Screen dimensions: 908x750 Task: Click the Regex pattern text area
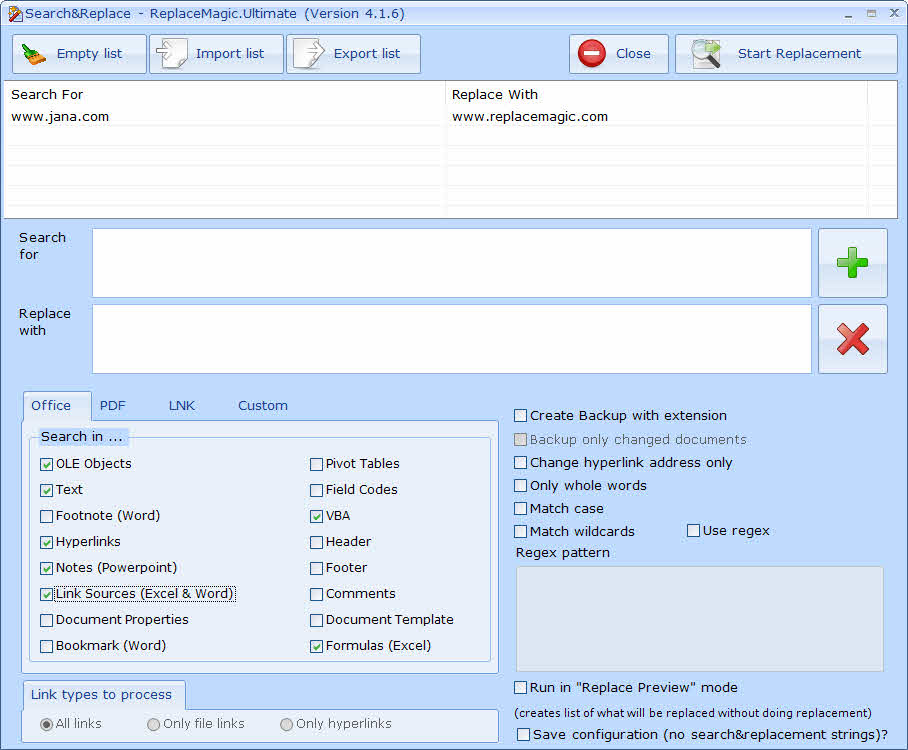[x=700, y=619]
